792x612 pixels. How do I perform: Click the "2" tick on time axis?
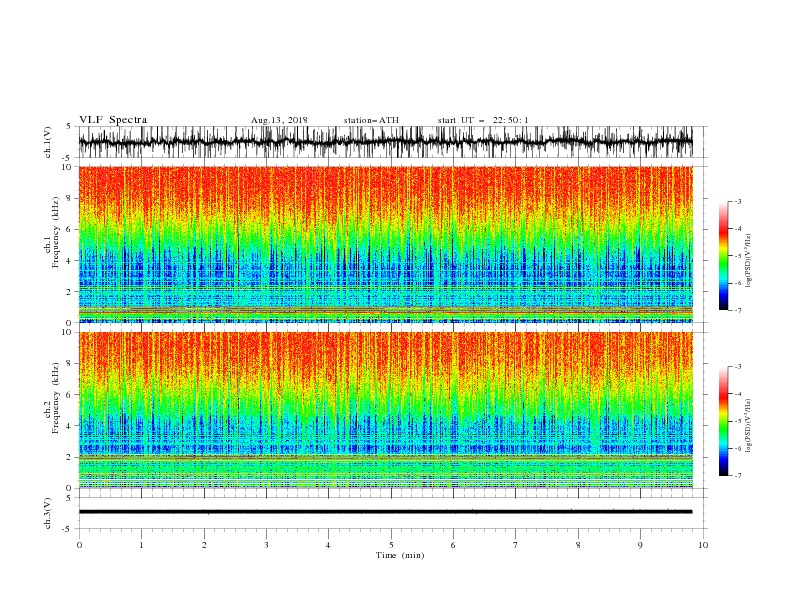tap(204, 545)
